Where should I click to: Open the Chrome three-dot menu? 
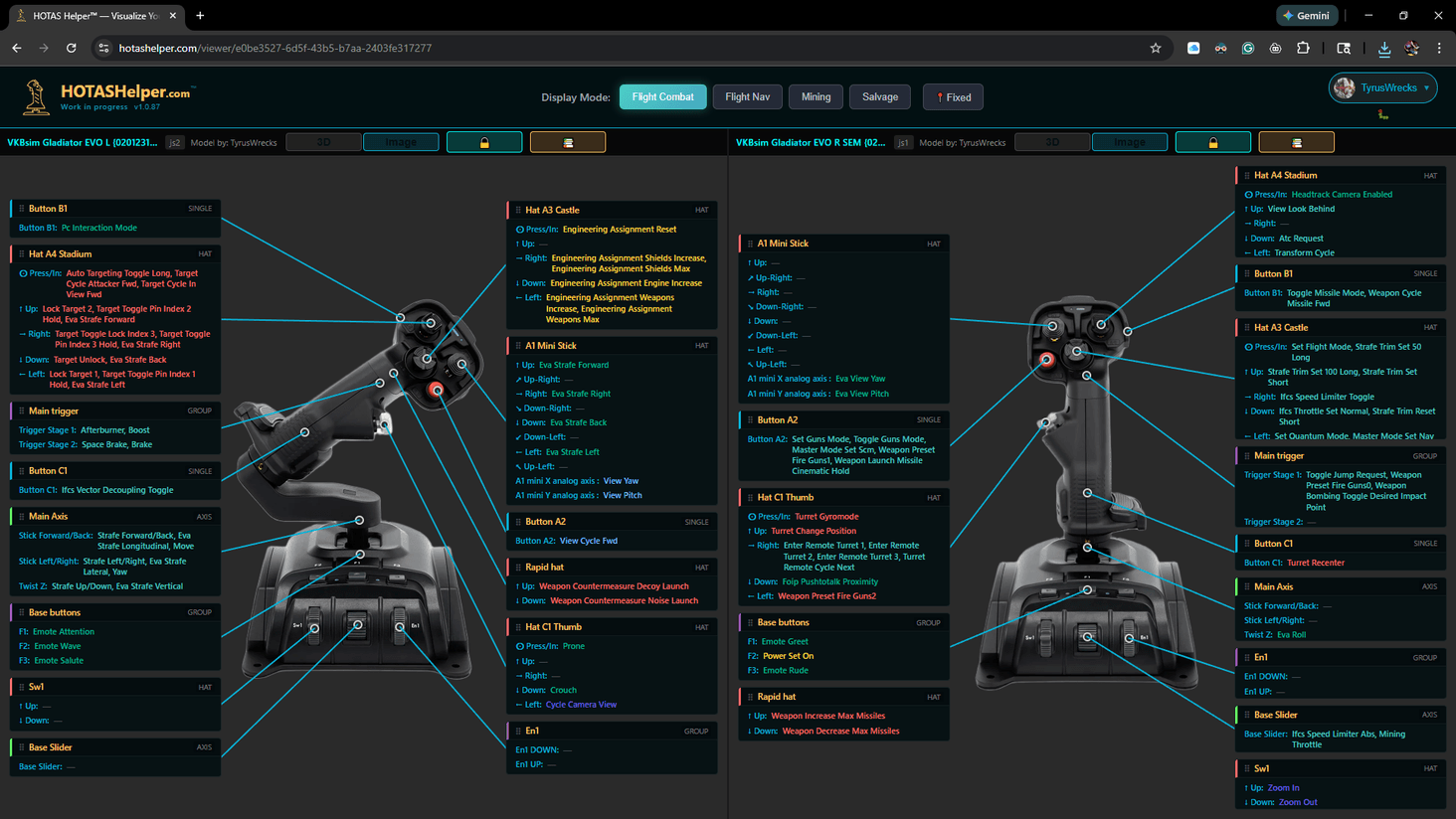click(1438, 48)
